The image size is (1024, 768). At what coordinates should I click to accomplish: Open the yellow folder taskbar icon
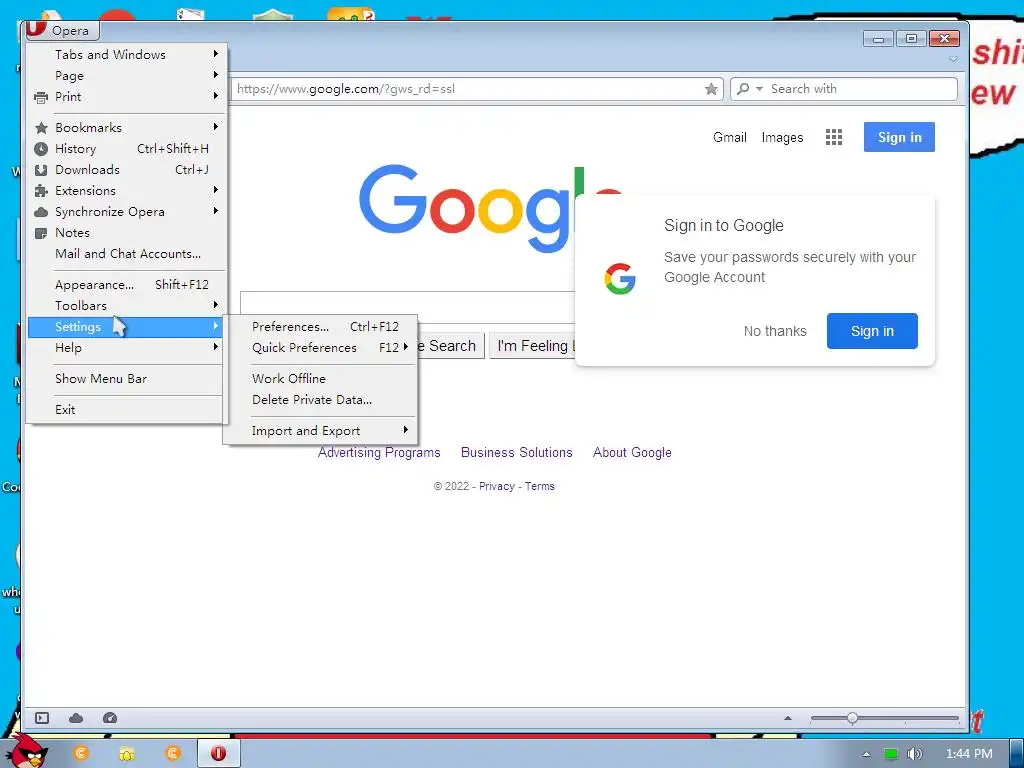(x=126, y=754)
